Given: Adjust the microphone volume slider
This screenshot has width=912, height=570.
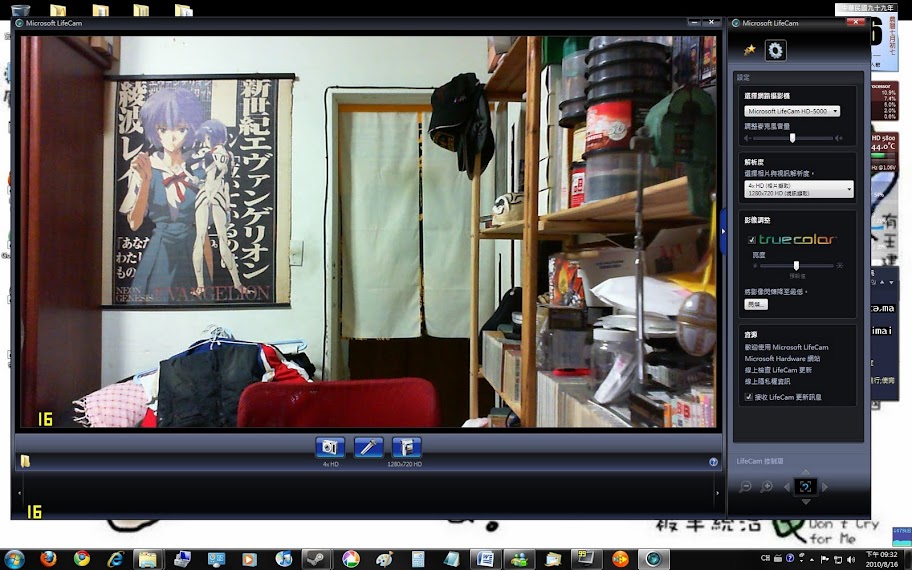Looking at the screenshot, I should coord(792,138).
